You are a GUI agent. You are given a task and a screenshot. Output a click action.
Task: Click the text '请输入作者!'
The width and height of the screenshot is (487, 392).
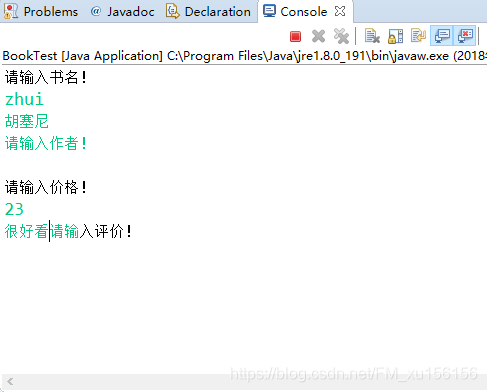(x=45, y=143)
